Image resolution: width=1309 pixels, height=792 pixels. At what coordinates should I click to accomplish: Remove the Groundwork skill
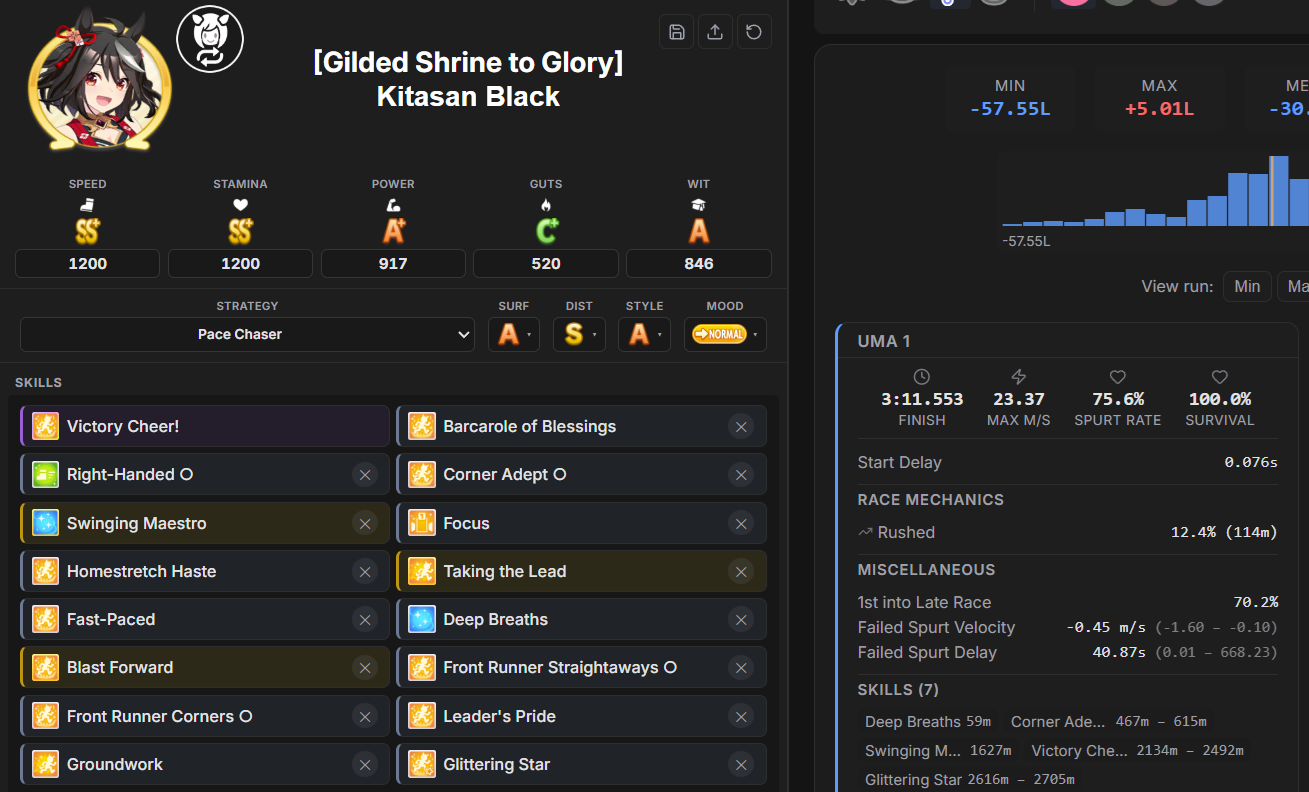(x=365, y=765)
